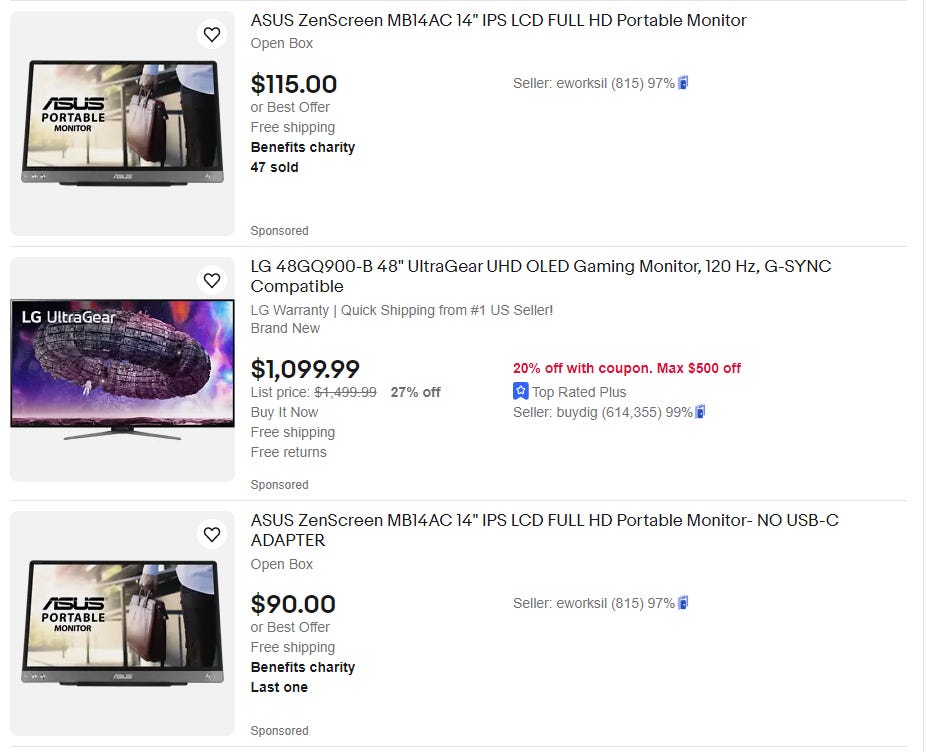939x752 pixels.
Task: Click the heart icon on the LG UltraGear listing
Action: pyautogui.click(x=212, y=281)
